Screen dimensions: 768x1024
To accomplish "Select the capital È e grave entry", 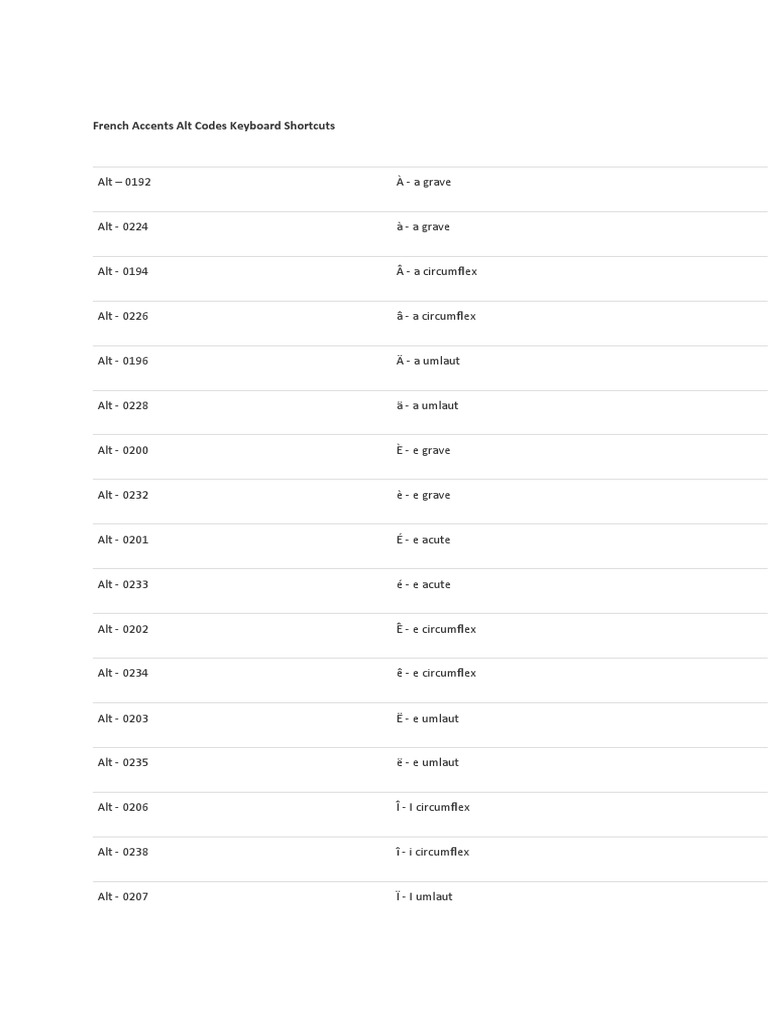I will [423, 451].
